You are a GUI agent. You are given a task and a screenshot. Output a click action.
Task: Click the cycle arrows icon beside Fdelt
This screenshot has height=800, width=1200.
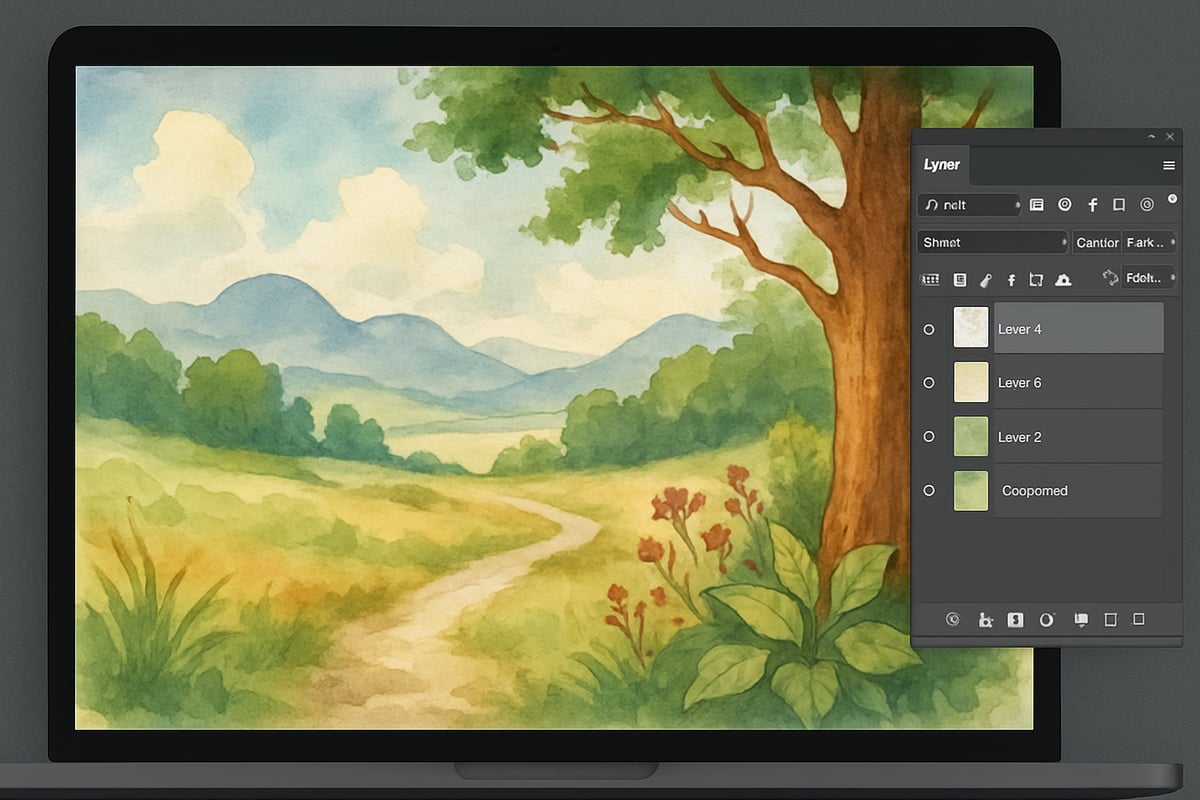coord(1109,278)
